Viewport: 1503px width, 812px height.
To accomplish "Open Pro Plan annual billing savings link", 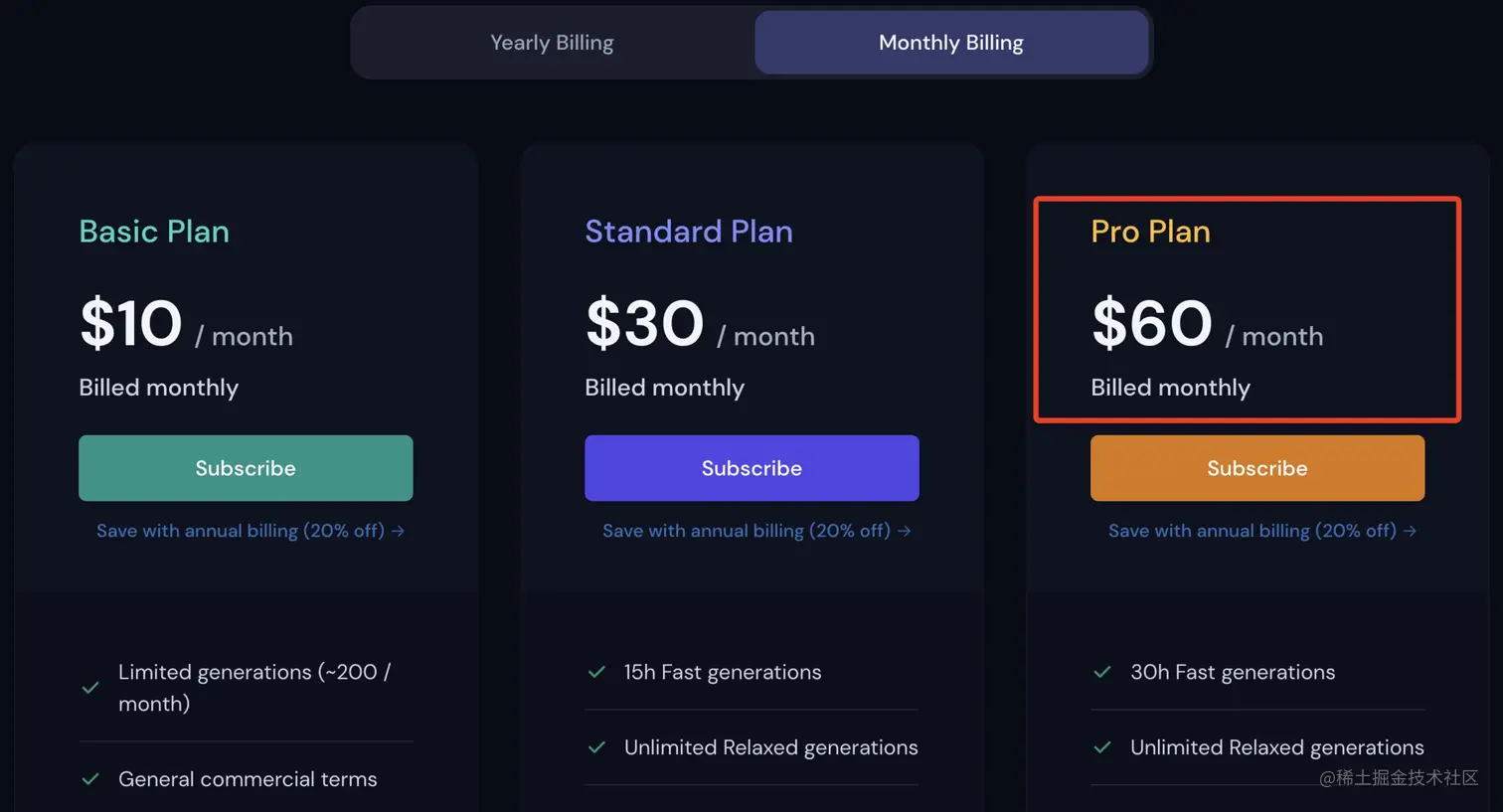I will tap(1261, 531).
